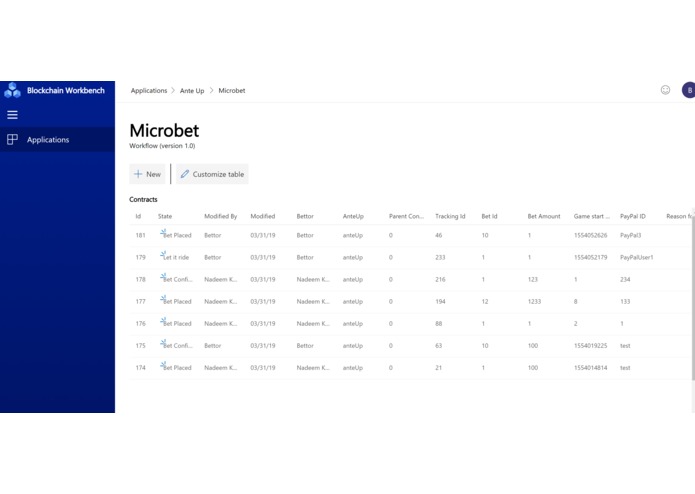This screenshot has height=494, width=695.
Task: Click the Blockchain Workbench title
Action: (x=66, y=90)
